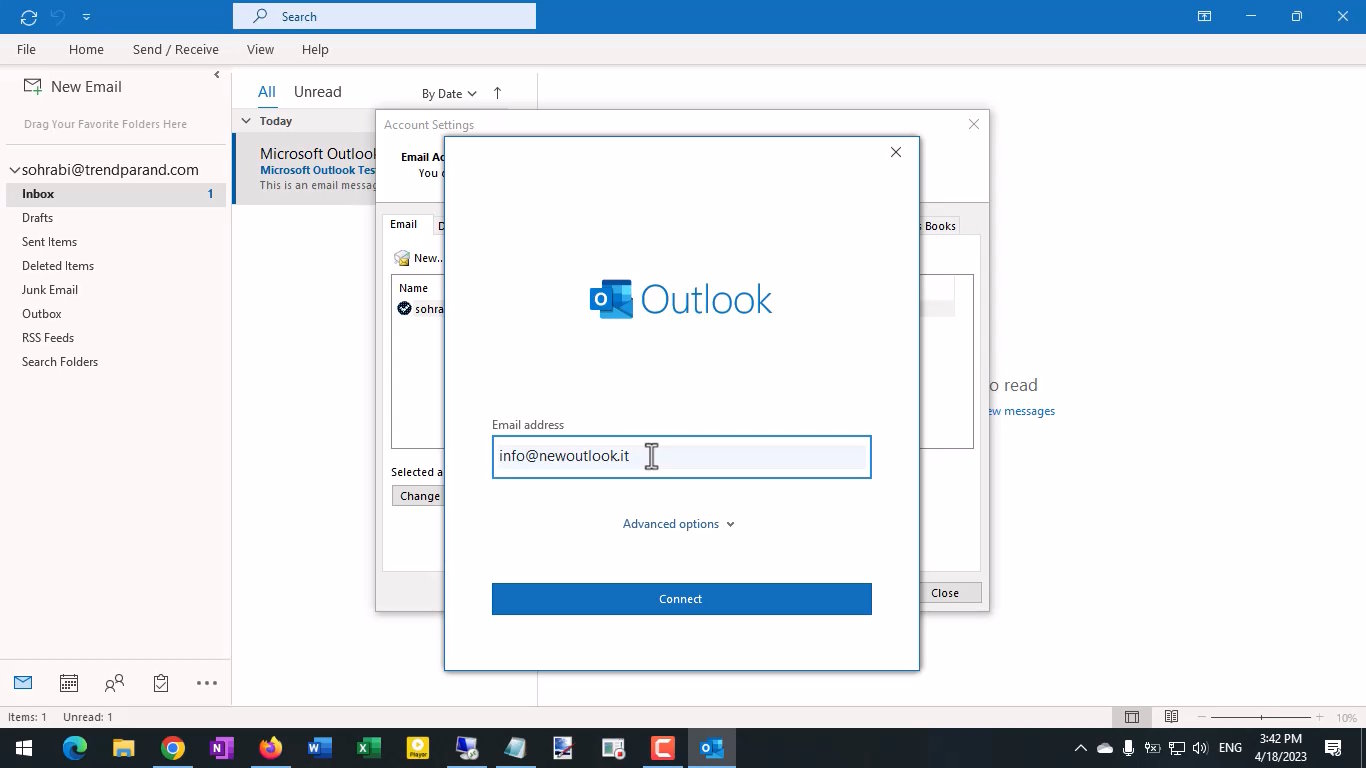Close the Account Settings window with X
Viewport: 1366px width, 768px height.
point(974,124)
